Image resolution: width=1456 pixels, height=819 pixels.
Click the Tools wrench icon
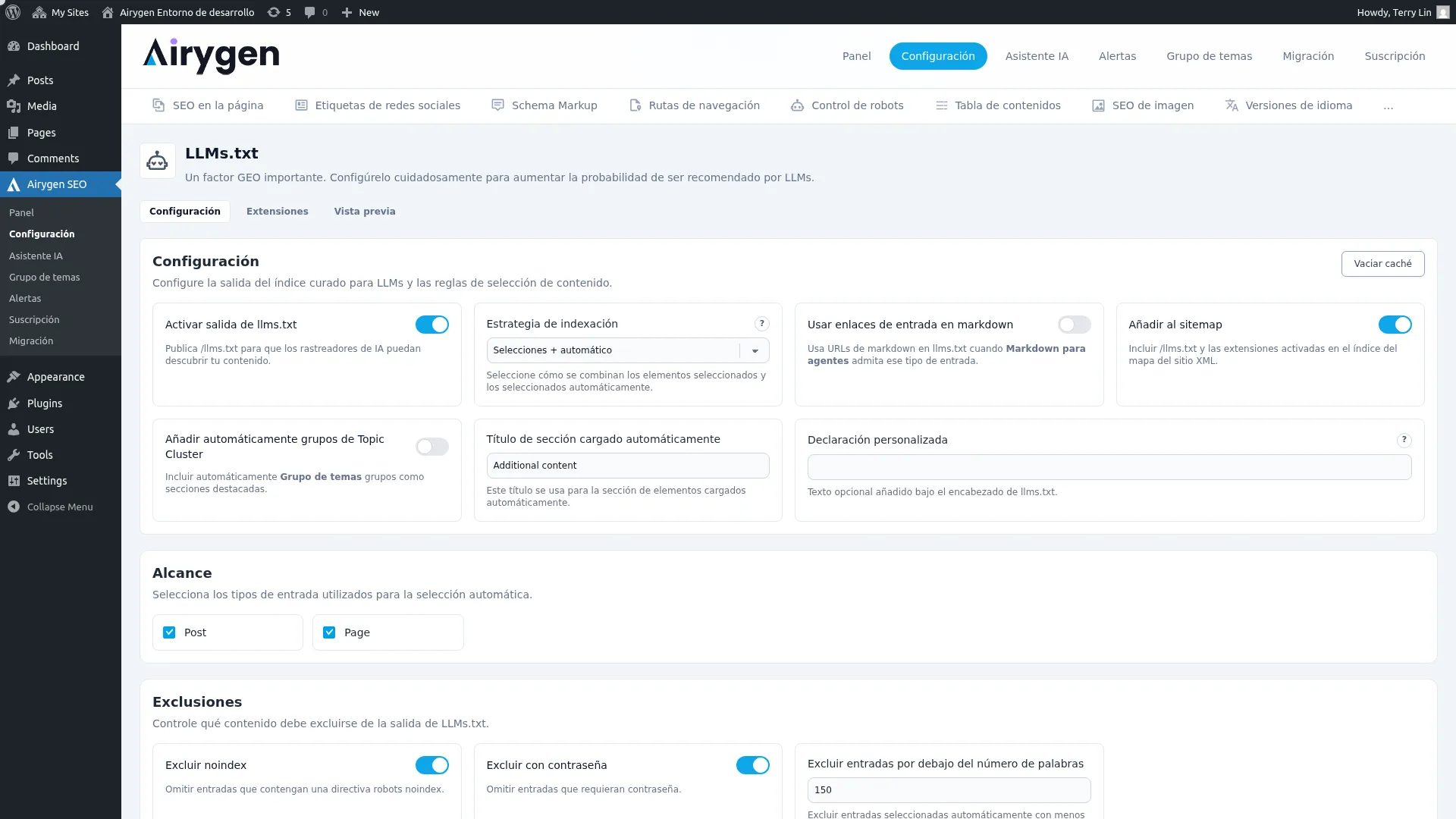(14, 455)
